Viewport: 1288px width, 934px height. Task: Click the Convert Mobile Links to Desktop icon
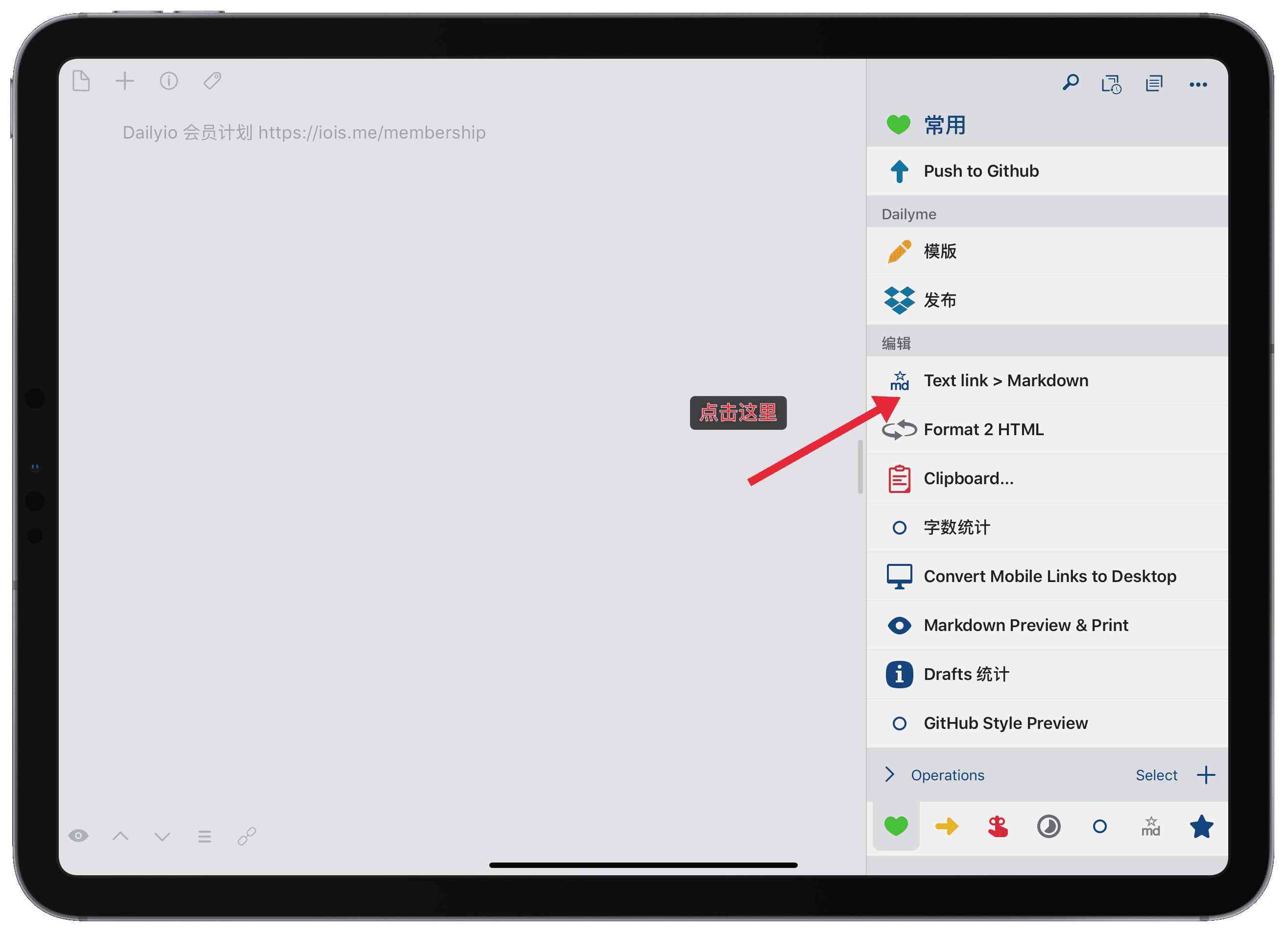tap(898, 576)
